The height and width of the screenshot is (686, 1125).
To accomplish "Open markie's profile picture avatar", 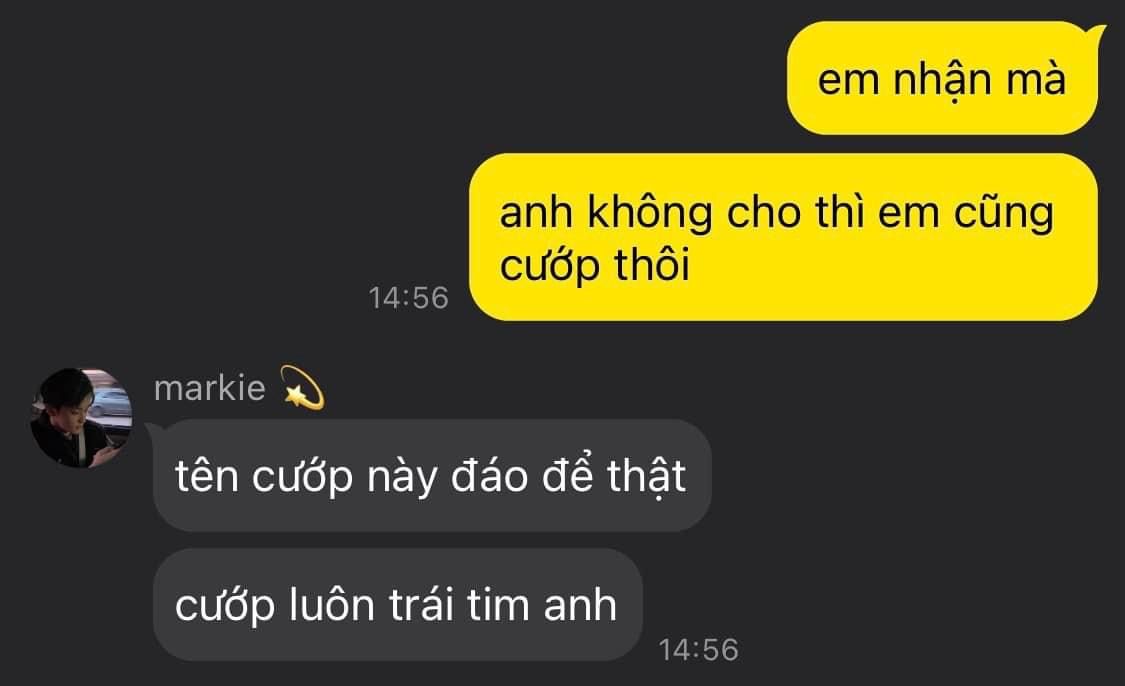I will 81,418.
